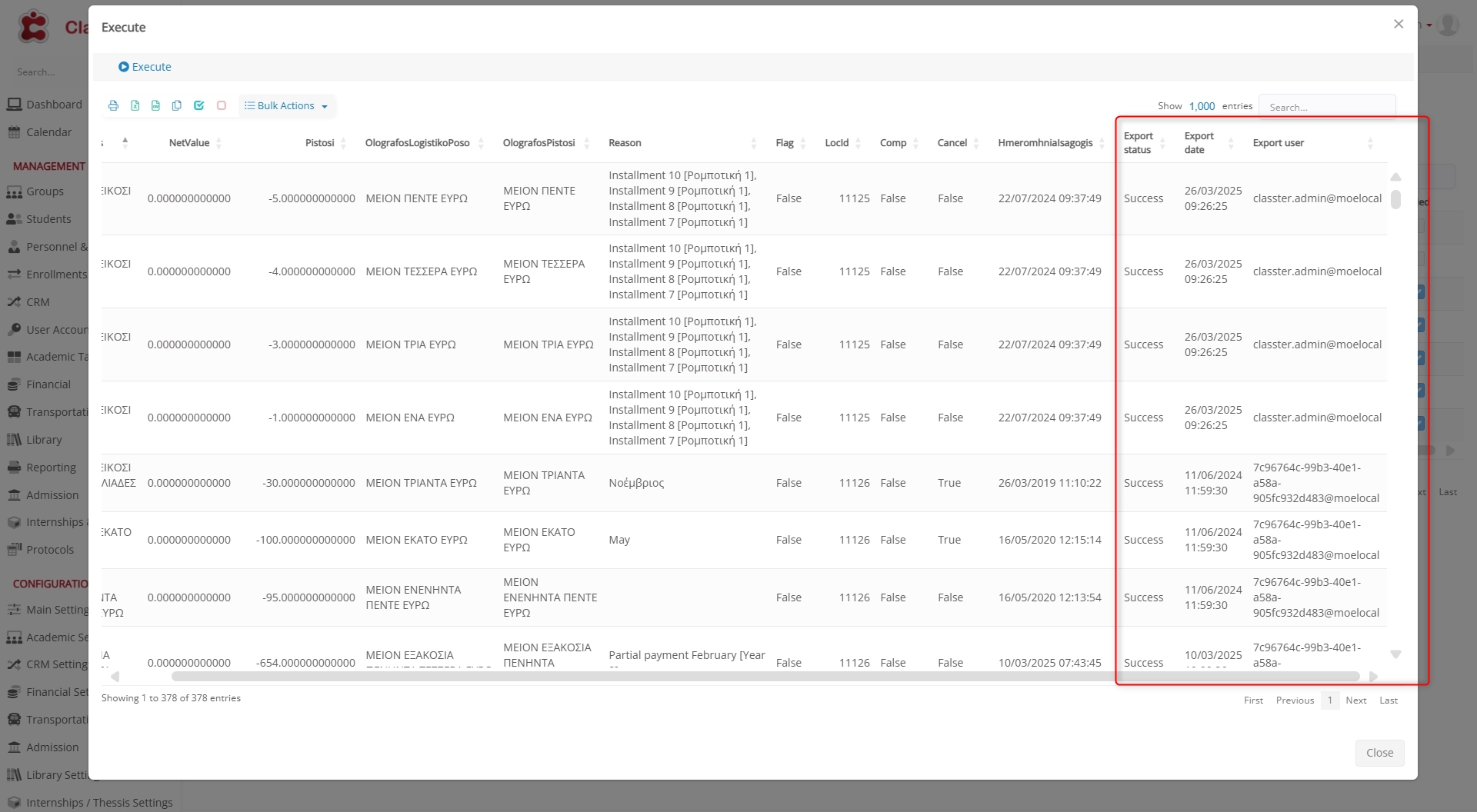1477x812 pixels.
Task: Copy table data with the copy icon
Action: click(x=177, y=105)
